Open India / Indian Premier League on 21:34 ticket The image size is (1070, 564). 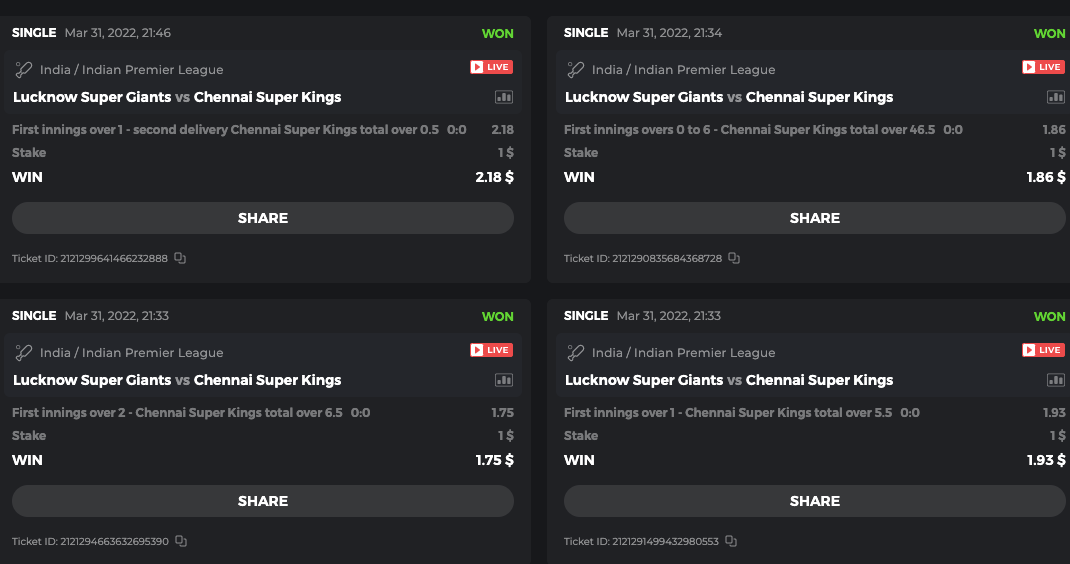pyautogui.click(x=683, y=70)
